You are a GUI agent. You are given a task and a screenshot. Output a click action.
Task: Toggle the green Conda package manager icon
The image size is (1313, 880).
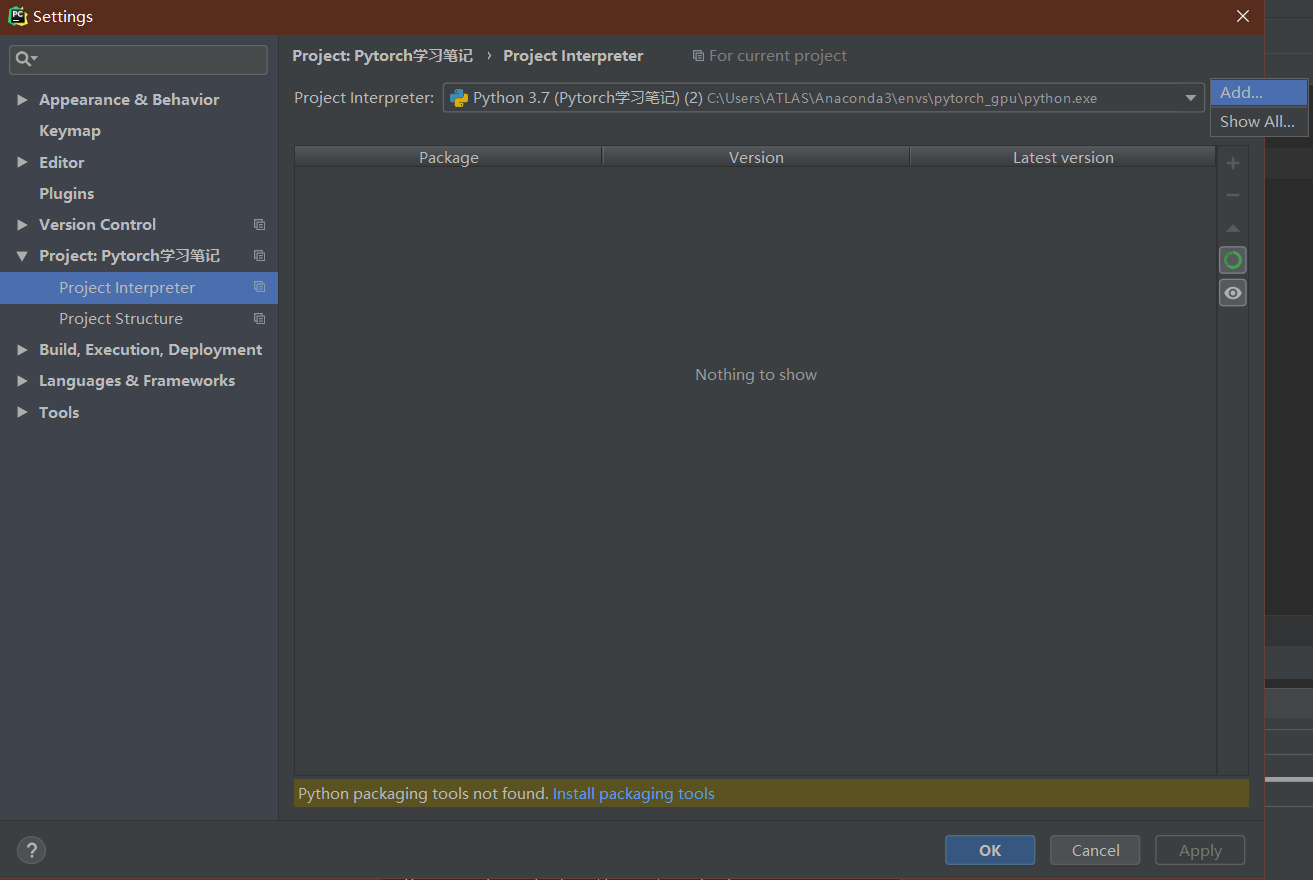[1233, 260]
